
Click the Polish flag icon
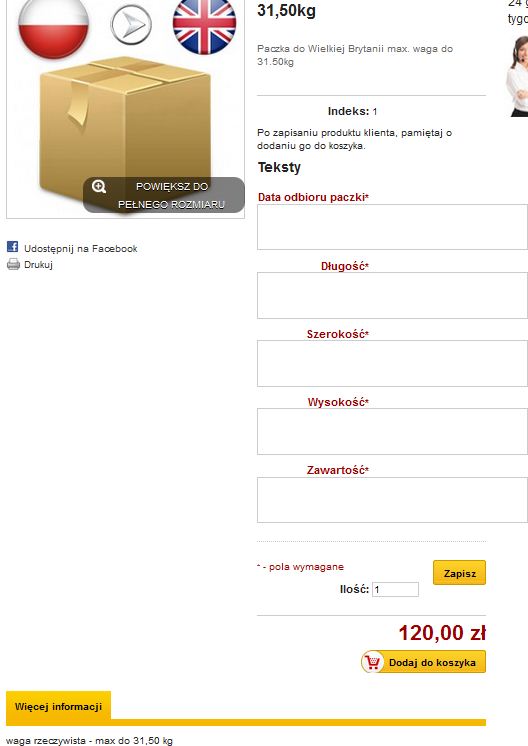(x=53, y=28)
